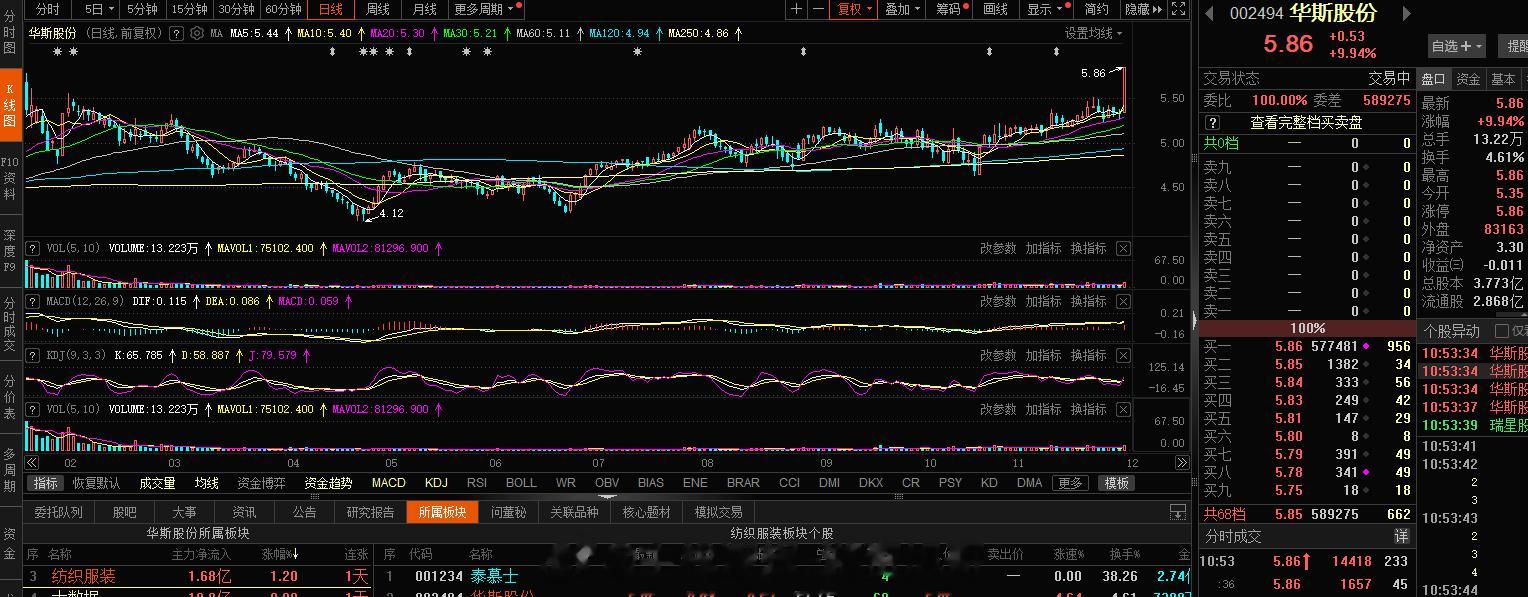1528x597 pixels.
Task: Open 分价表 in left sidebar
Action: (x=10, y=398)
